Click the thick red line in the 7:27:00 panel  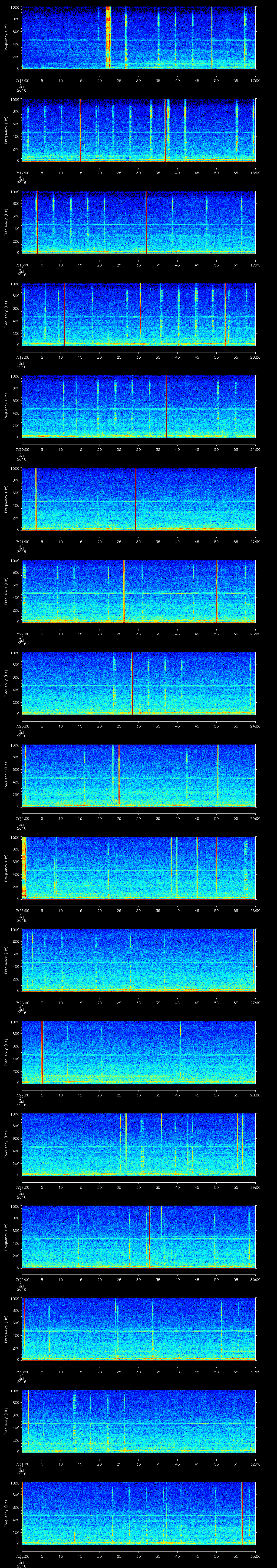(42, 1052)
